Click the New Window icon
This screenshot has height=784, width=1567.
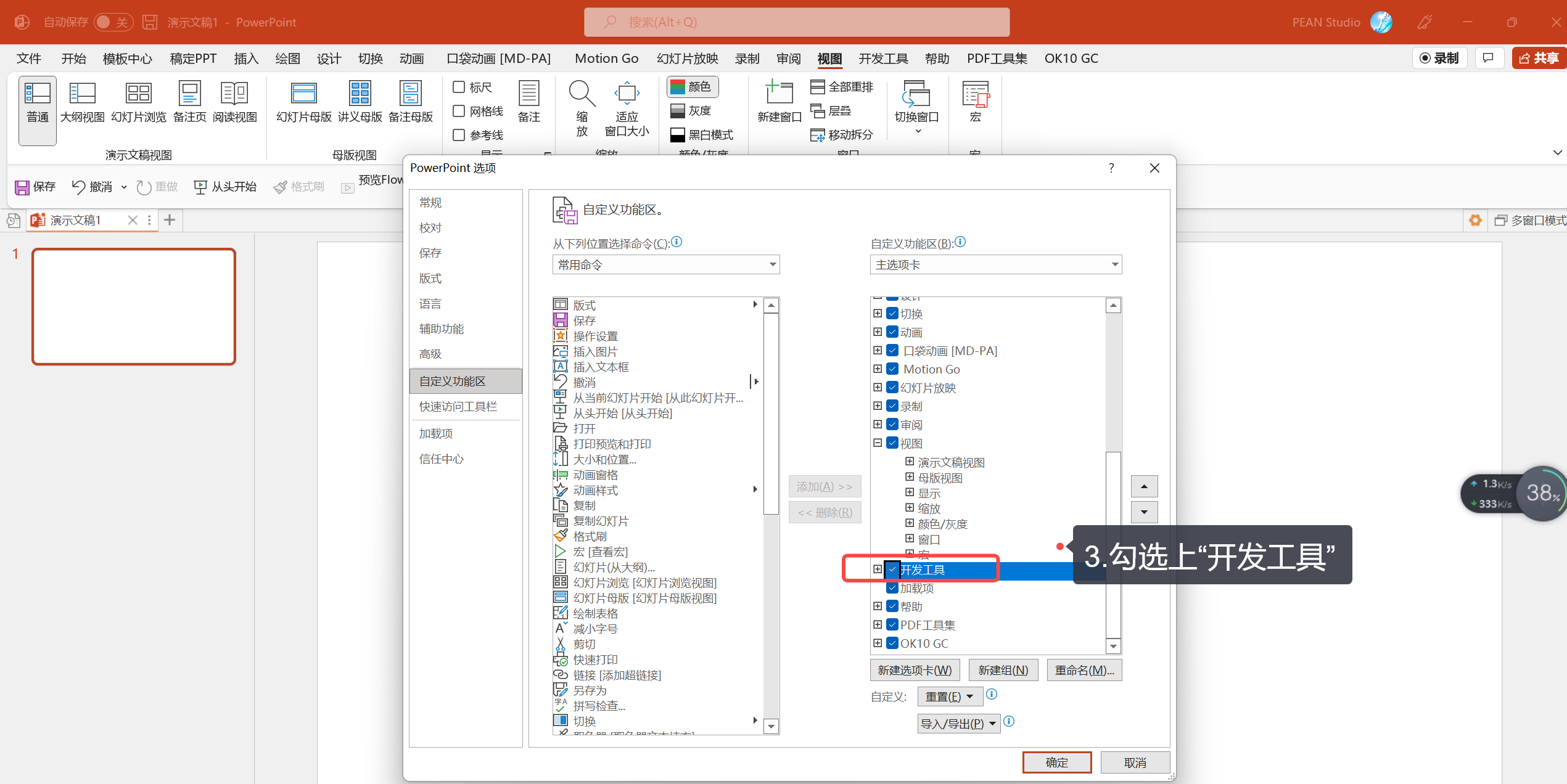tap(779, 94)
